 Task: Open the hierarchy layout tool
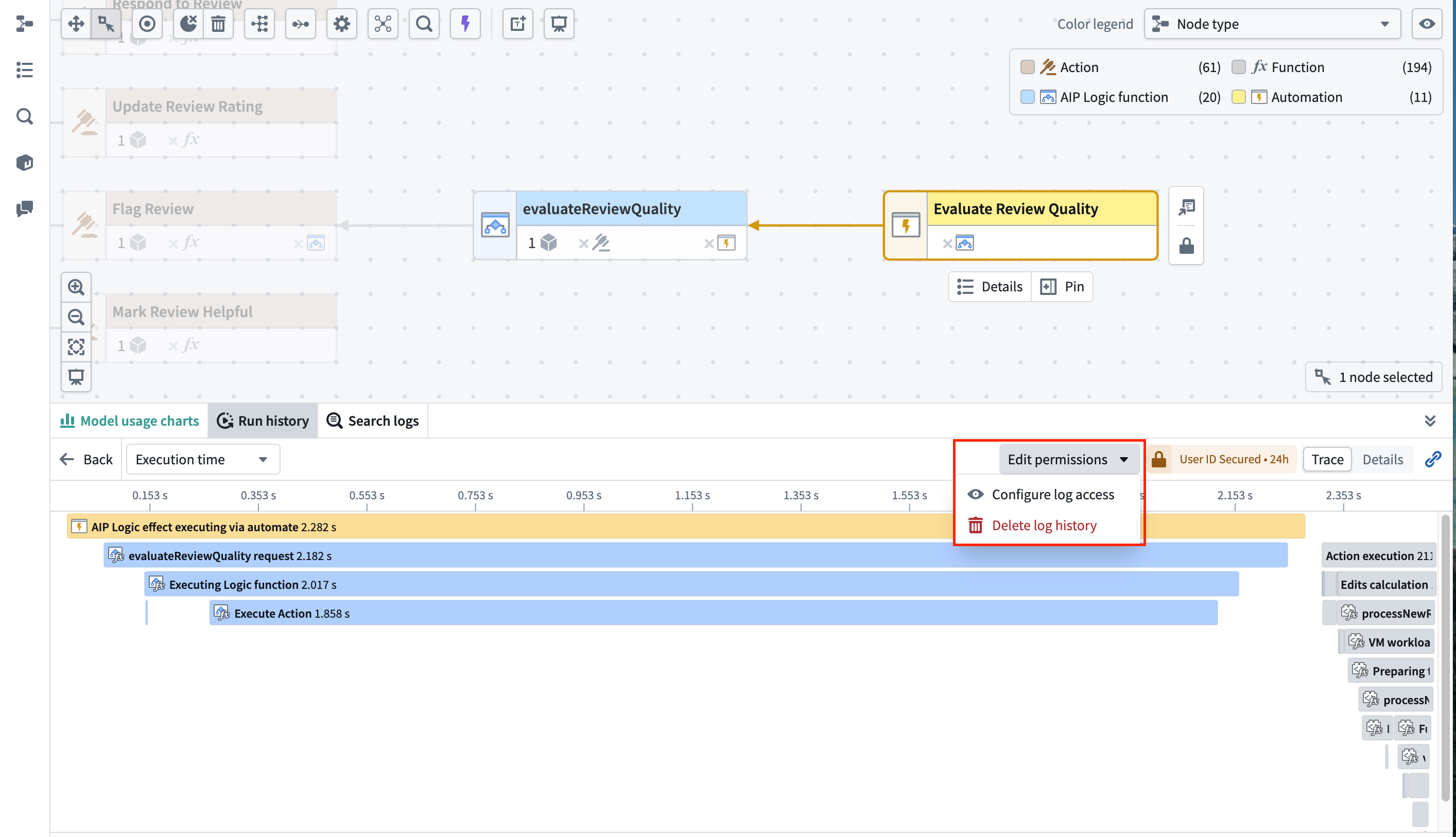[259, 24]
